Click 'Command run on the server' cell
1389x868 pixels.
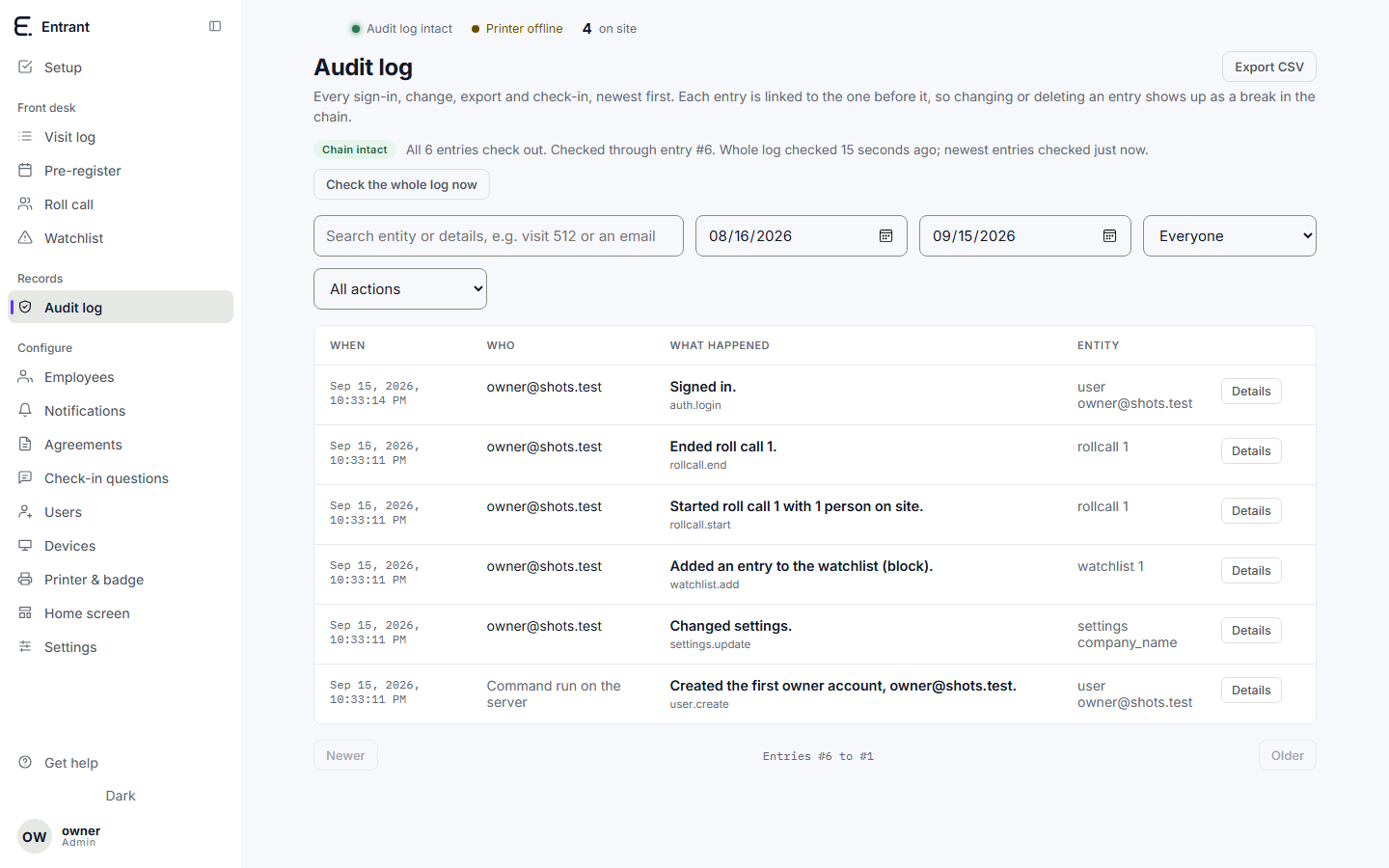(554, 694)
